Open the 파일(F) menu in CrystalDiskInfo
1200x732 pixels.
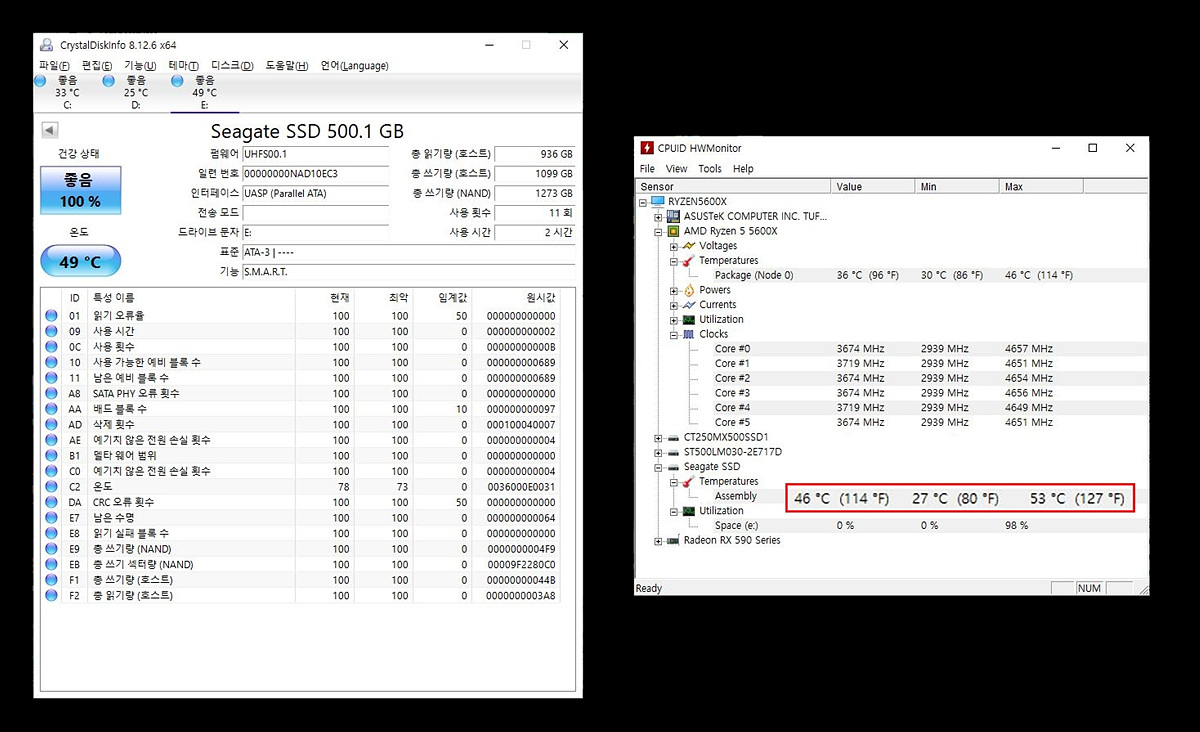(x=53, y=66)
